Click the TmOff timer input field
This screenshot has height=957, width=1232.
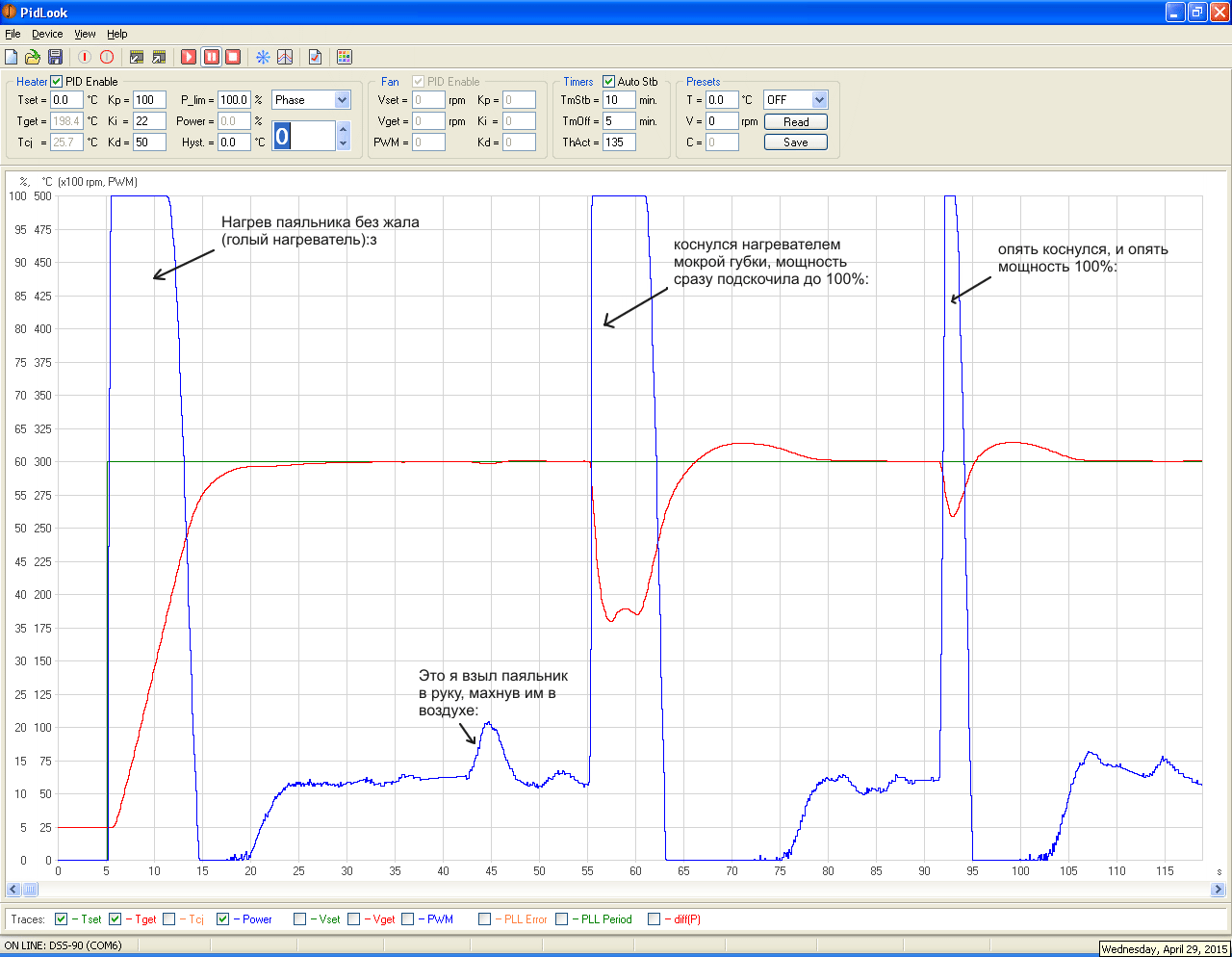click(619, 121)
